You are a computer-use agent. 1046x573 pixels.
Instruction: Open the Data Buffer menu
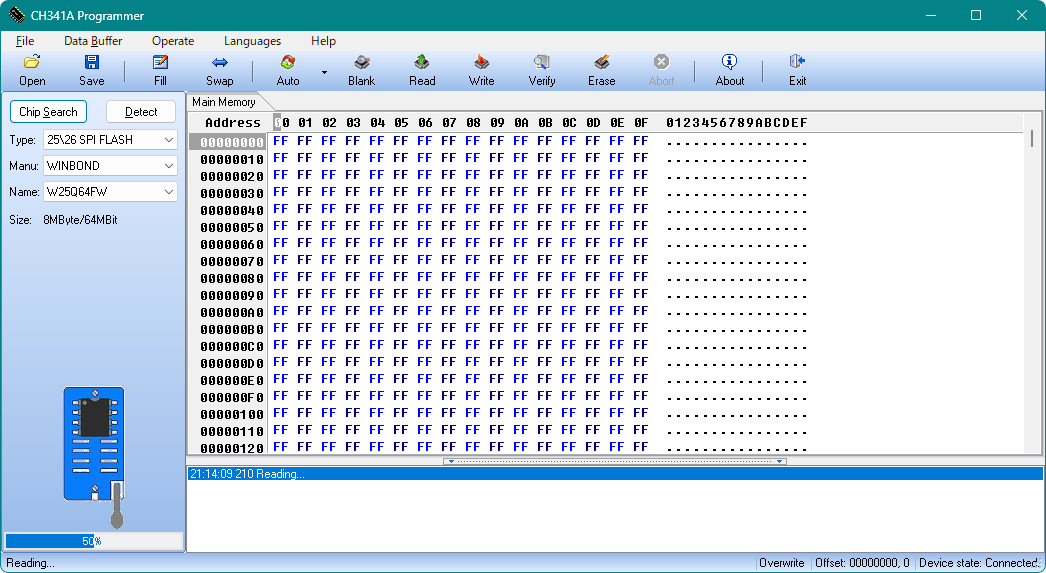(93, 41)
